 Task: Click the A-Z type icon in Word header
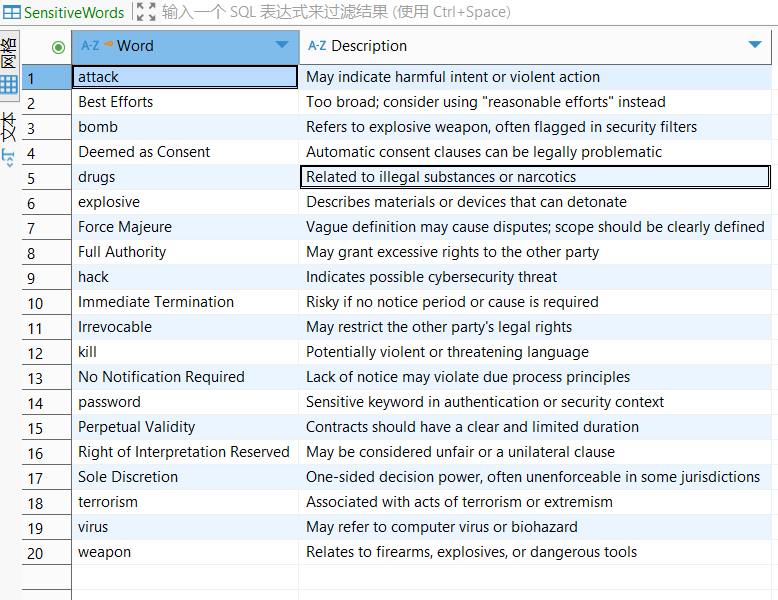pyautogui.click(x=90, y=46)
